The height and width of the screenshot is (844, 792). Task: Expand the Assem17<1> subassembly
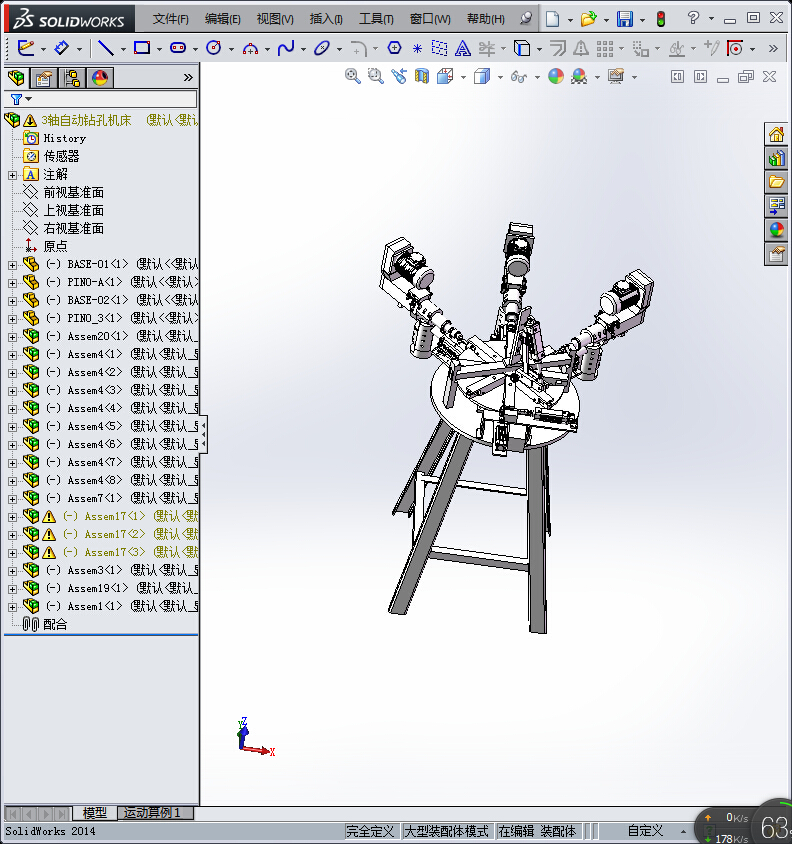[12, 517]
